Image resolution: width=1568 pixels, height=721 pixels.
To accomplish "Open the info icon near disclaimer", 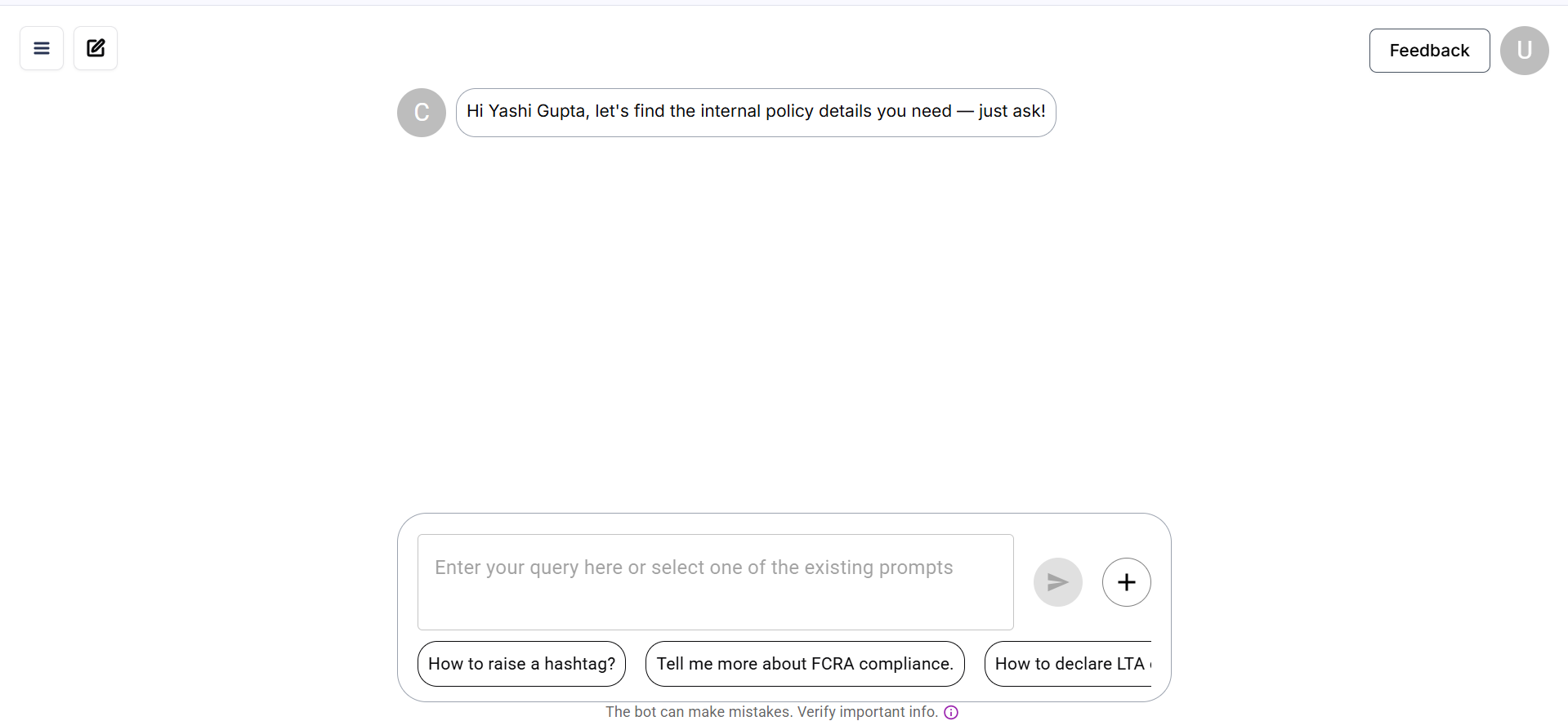I will tap(951, 712).
